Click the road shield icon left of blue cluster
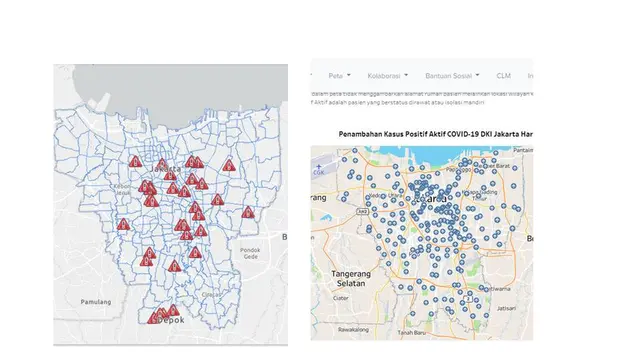This screenshot has height=360, width=640. [x=362, y=211]
